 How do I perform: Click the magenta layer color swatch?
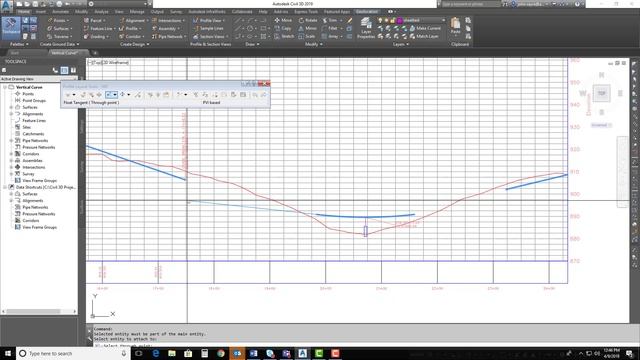pos(400,20)
